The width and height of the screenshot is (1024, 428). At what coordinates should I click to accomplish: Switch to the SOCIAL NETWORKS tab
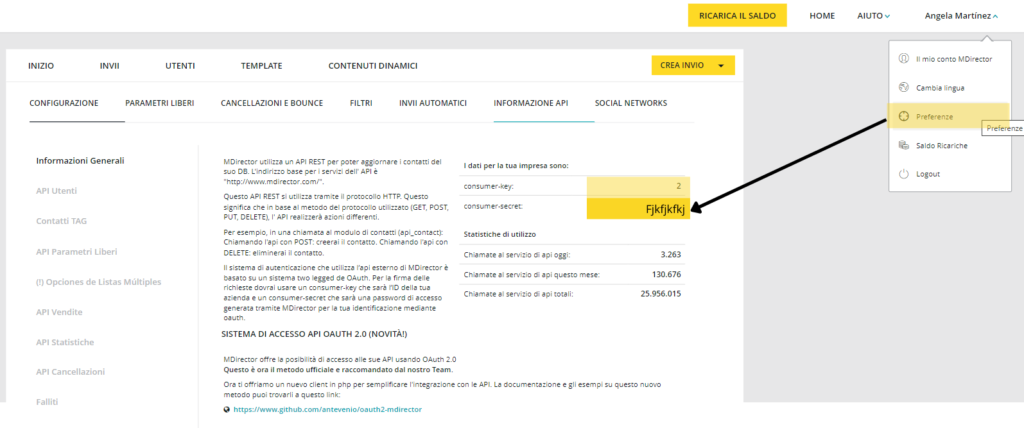(631, 103)
